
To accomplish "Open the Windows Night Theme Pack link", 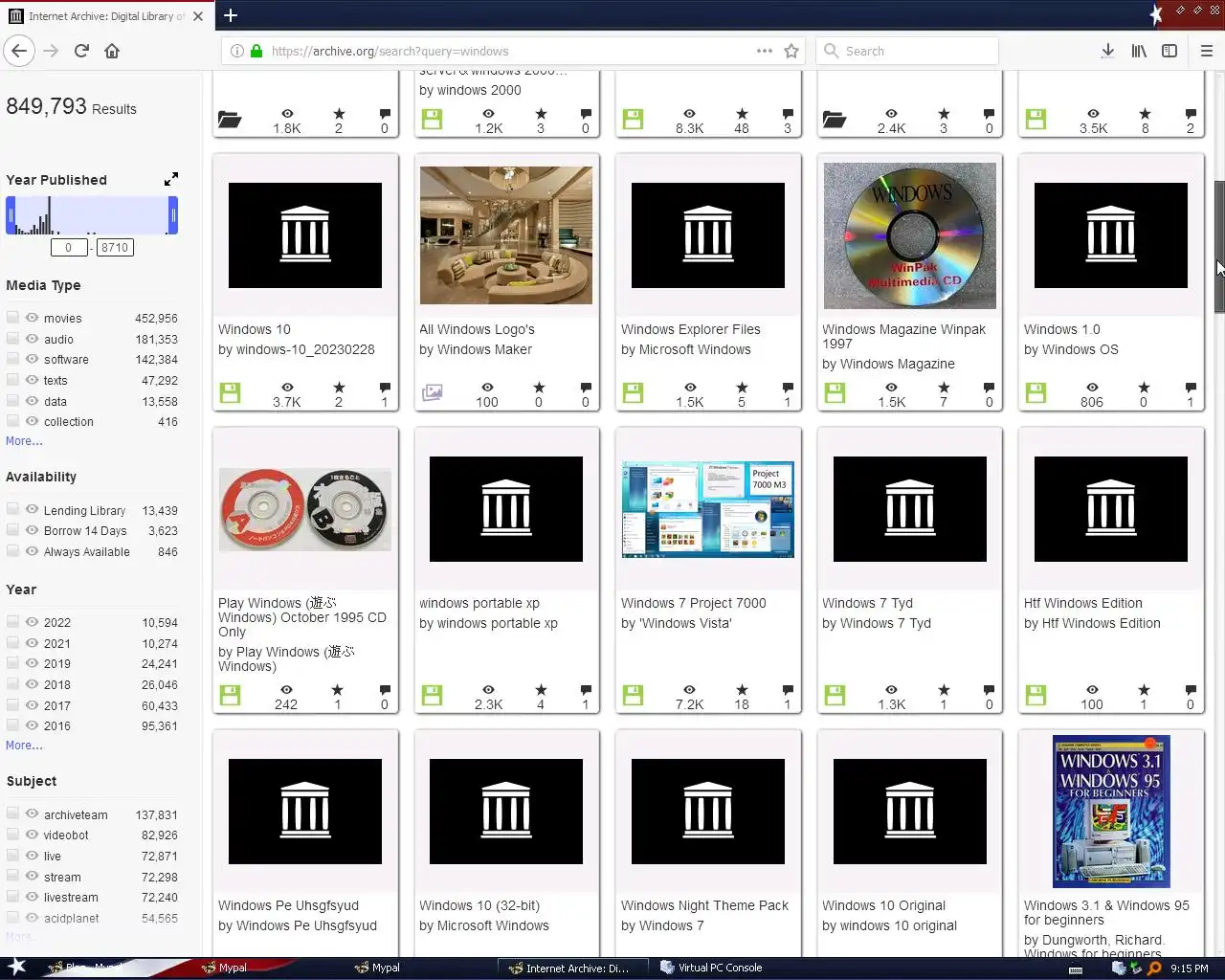I will coord(705,905).
